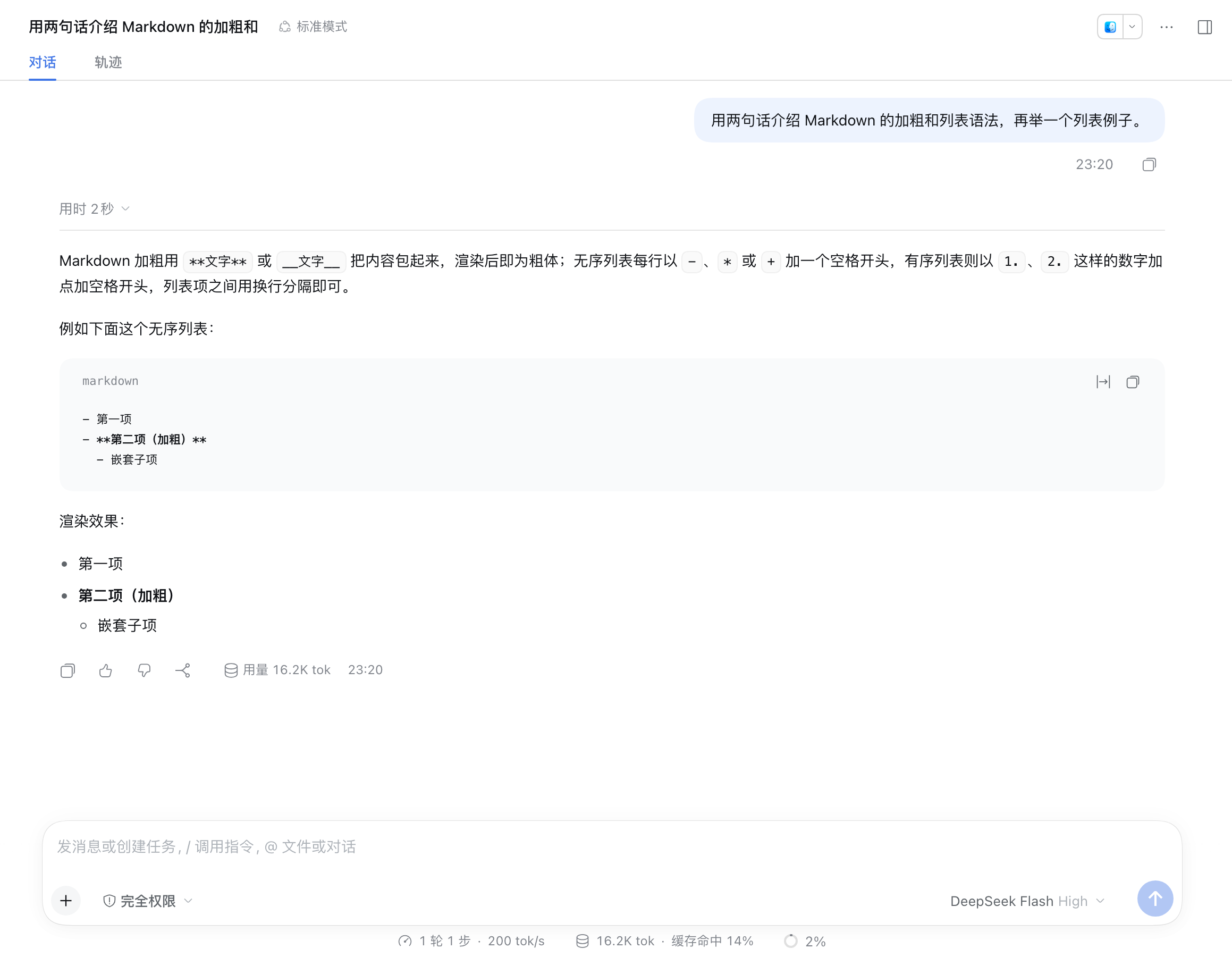Toggle the right sidebar panel
The width and height of the screenshot is (1232, 957).
tap(1204, 27)
